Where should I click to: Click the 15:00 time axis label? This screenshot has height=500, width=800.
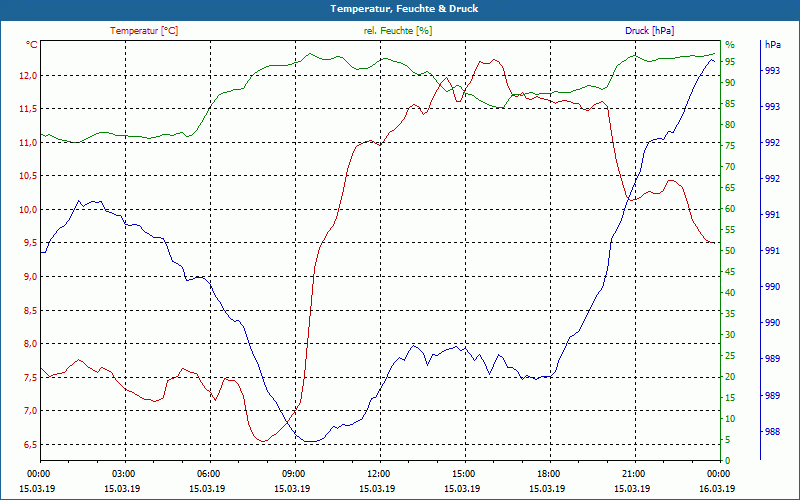point(462,473)
